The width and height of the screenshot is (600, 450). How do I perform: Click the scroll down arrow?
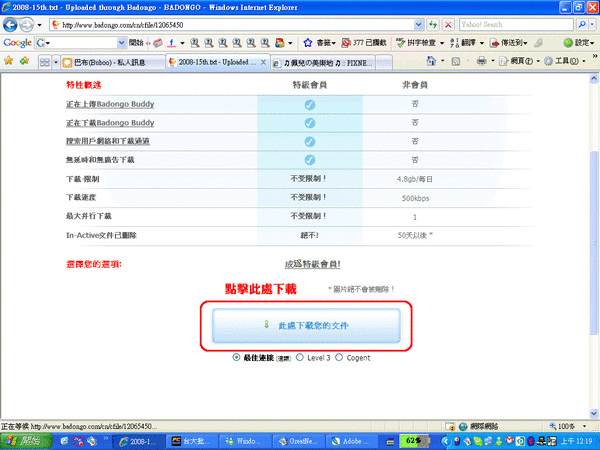[x=594, y=414]
